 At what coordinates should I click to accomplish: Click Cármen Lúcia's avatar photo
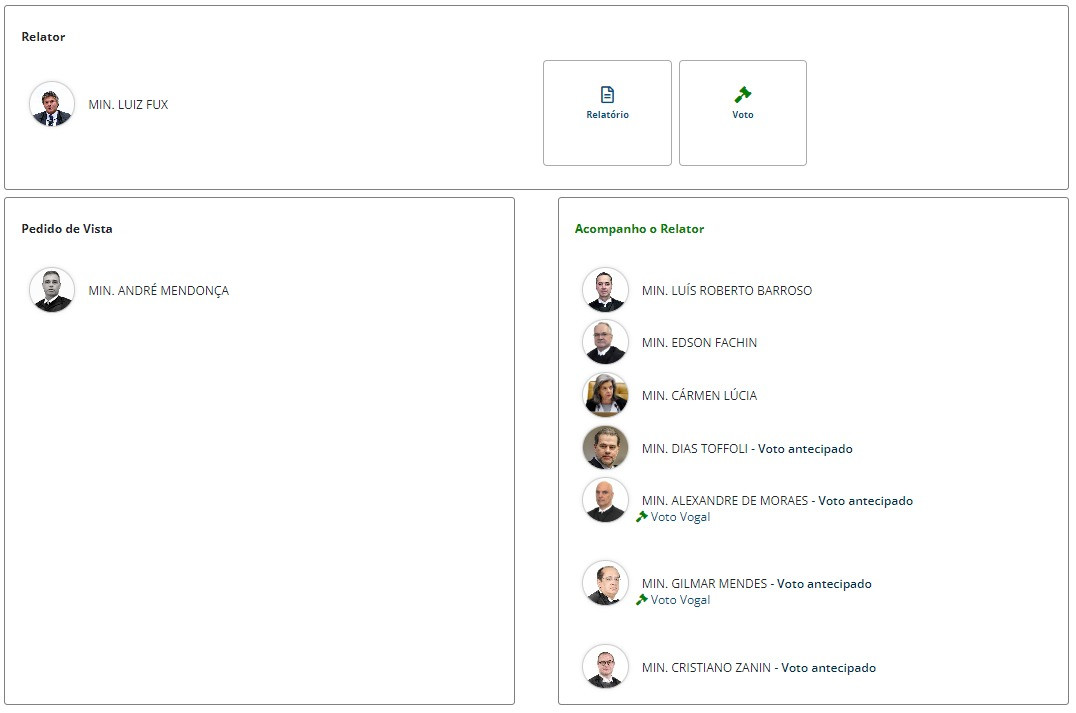tap(605, 395)
